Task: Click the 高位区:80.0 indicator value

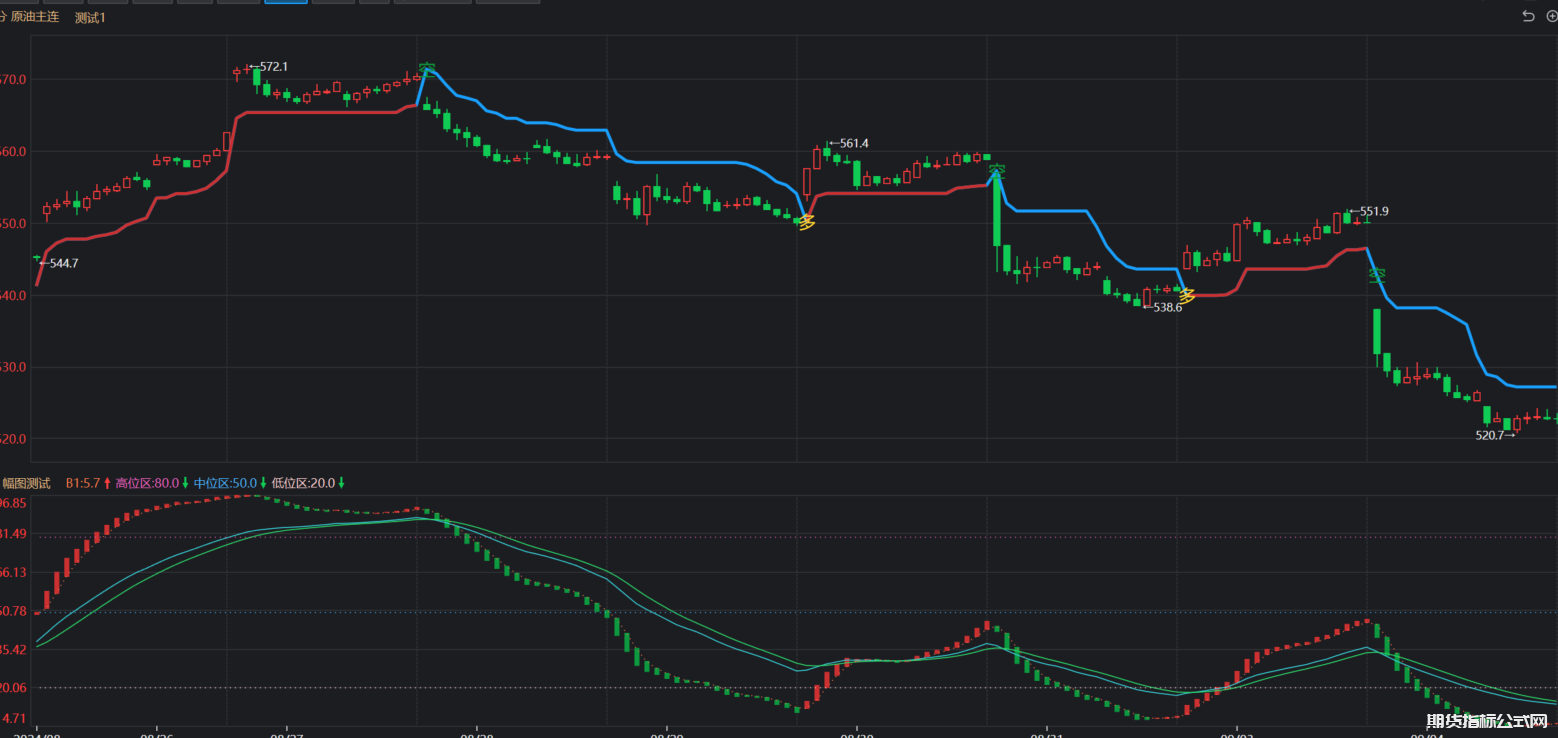Action: tap(147, 483)
